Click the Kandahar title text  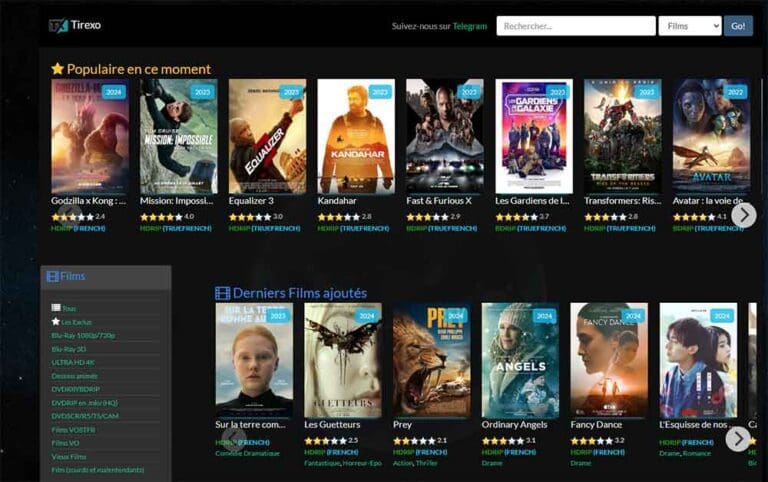(337, 201)
